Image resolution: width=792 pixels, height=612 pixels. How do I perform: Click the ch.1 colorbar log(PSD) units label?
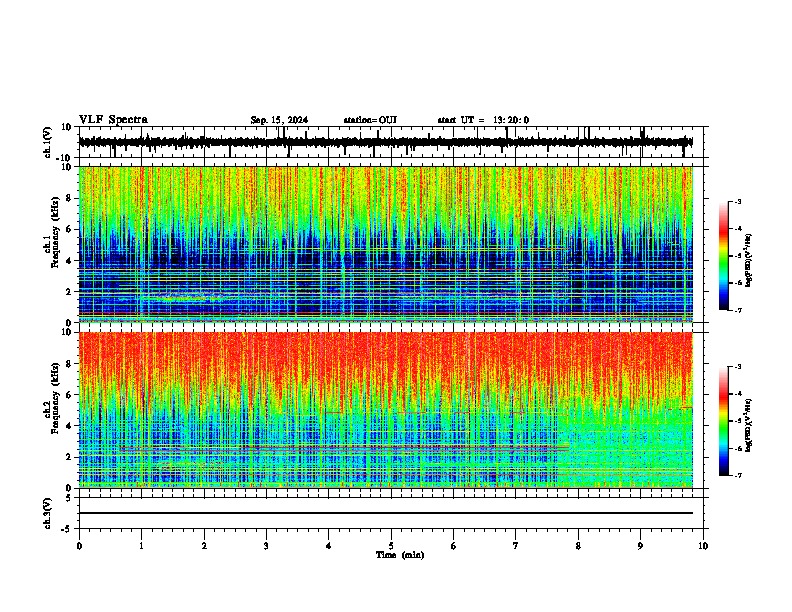[748, 260]
